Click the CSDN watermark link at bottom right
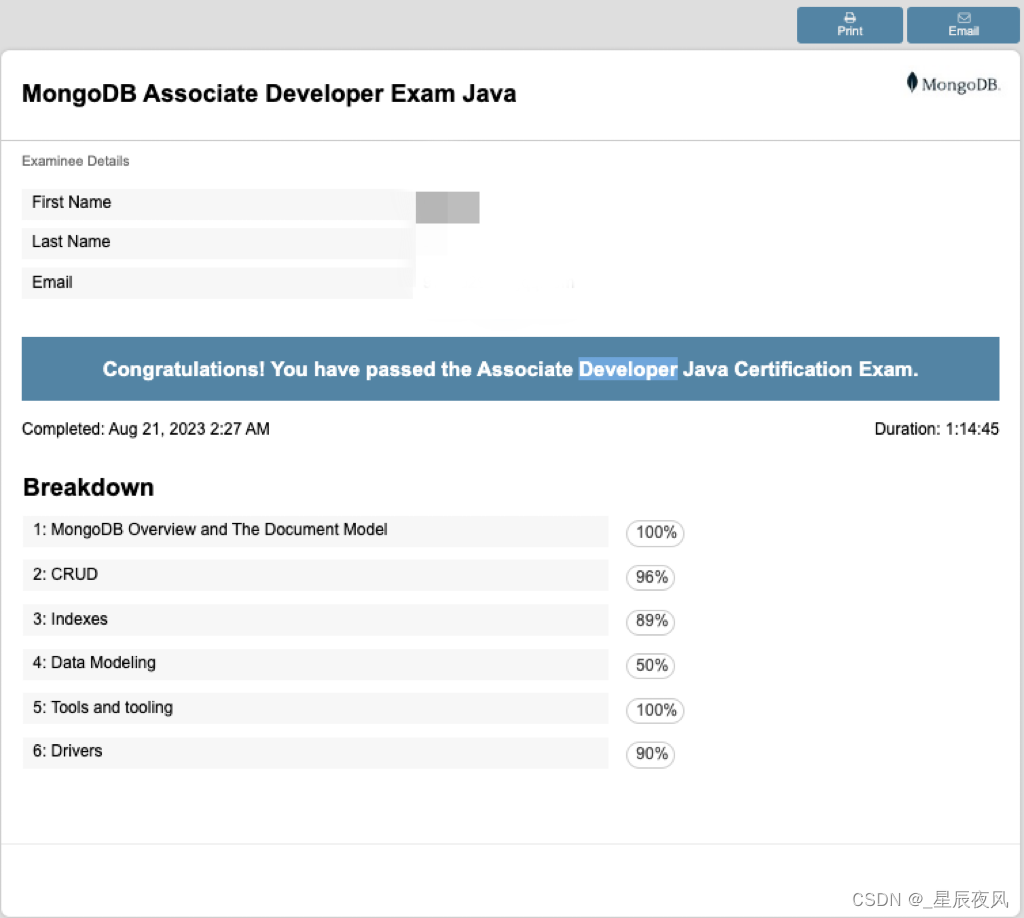1024x918 pixels. click(x=930, y=898)
